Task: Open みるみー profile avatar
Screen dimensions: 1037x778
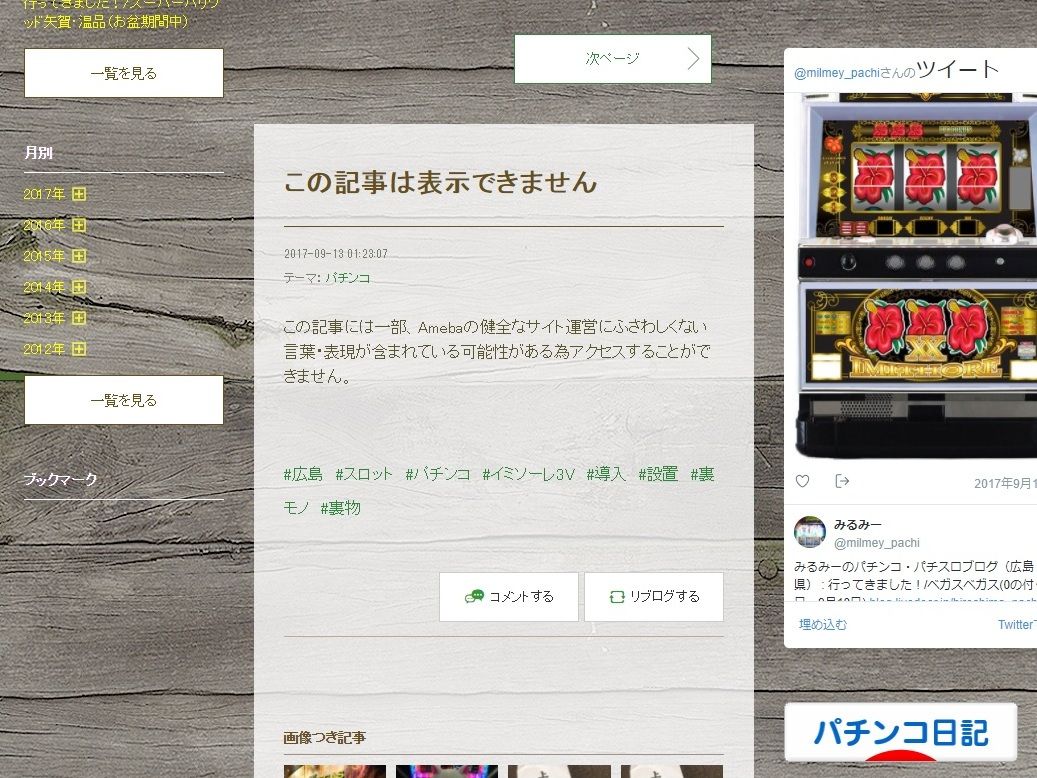Action: [x=809, y=533]
